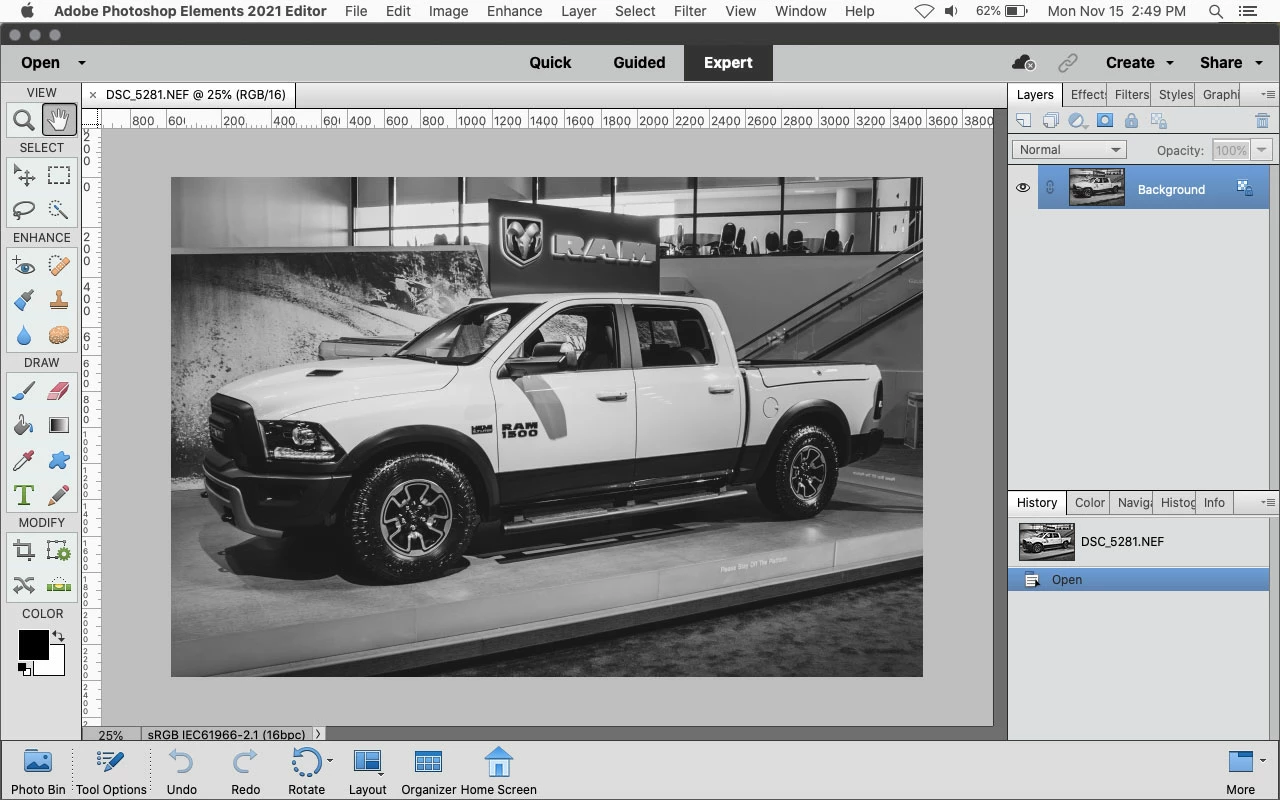1280x800 pixels.
Task: Hide the Background layer via eye icon
Action: [1023, 187]
